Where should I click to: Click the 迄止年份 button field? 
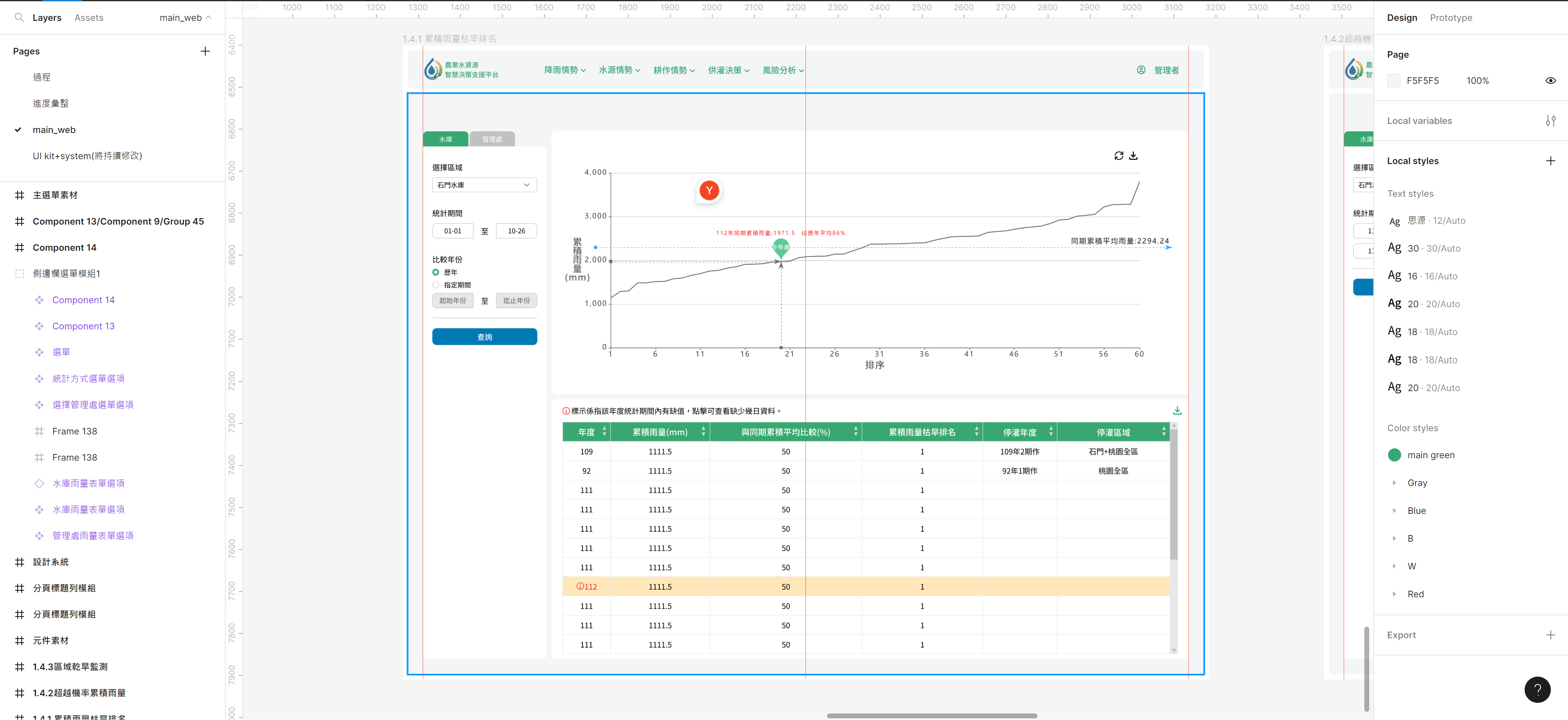pos(516,301)
